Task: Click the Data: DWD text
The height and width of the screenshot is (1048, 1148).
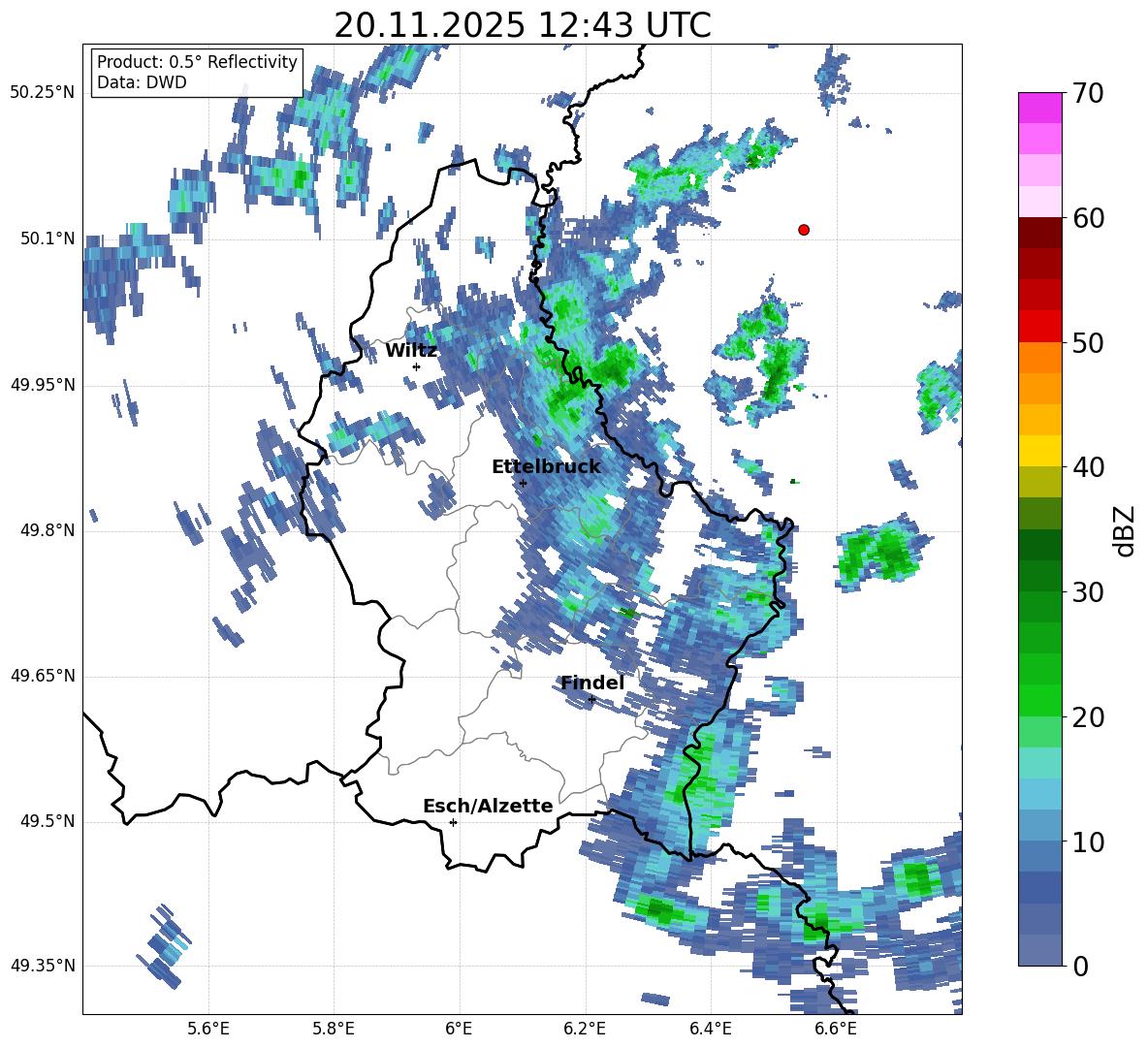Action: [x=142, y=82]
